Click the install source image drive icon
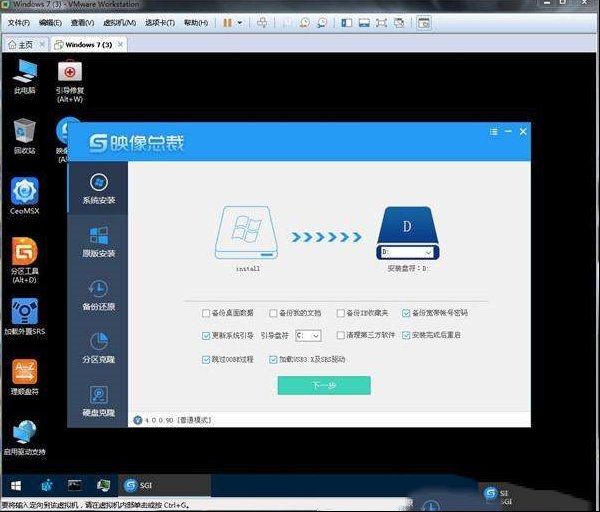600x512 pixels. [x=246, y=233]
